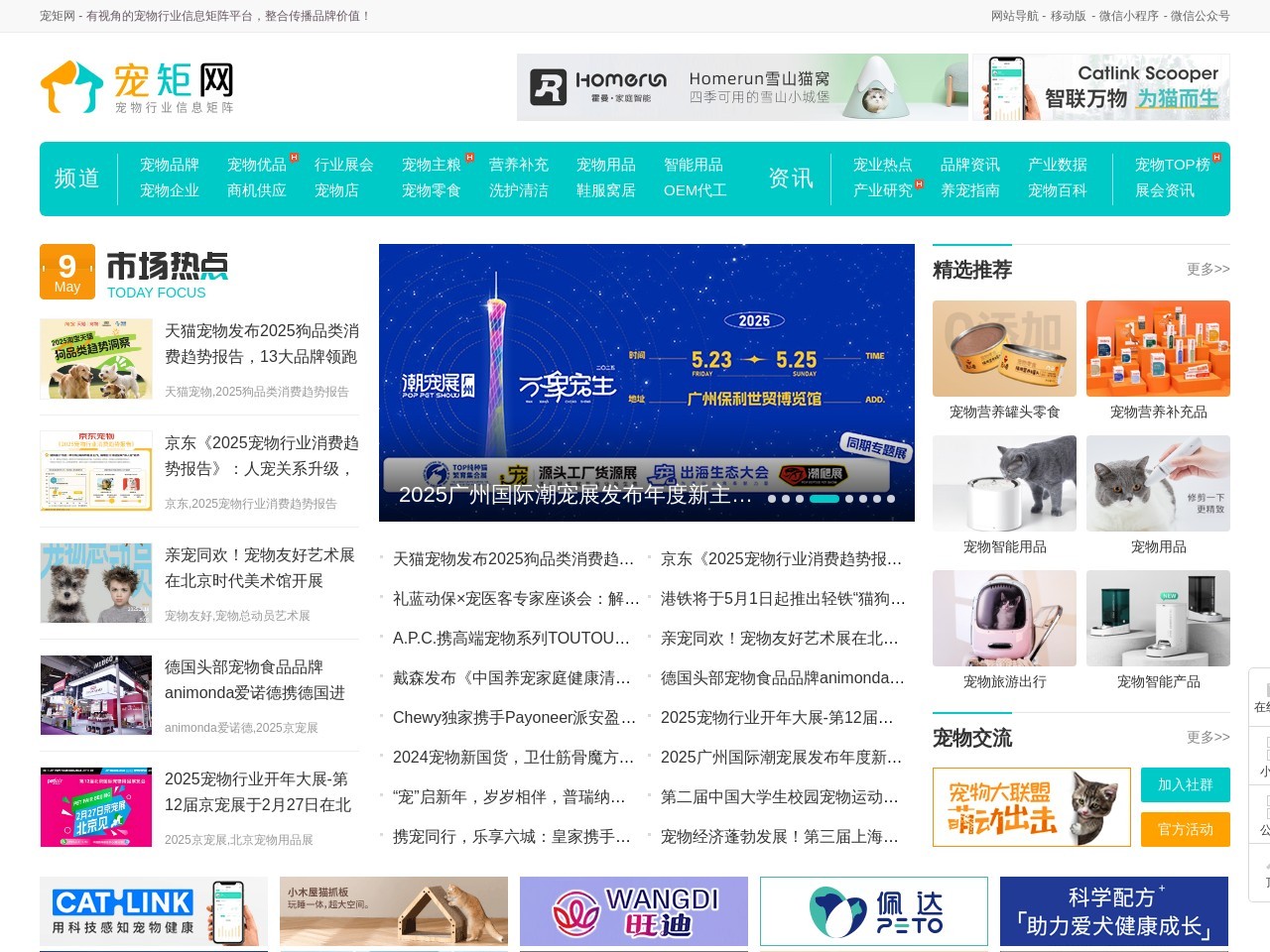Expand 更多>> beside 宠物交流
Image resolution: width=1270 pixels, height=952 pixels.
click(x=1207, y=737)
